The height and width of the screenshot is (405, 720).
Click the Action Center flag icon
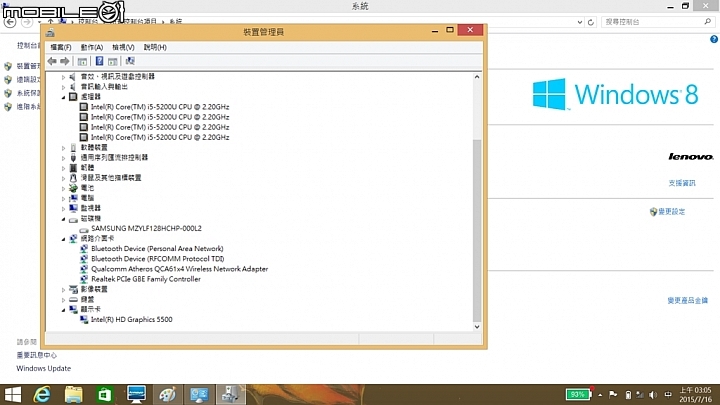[613, 394]
